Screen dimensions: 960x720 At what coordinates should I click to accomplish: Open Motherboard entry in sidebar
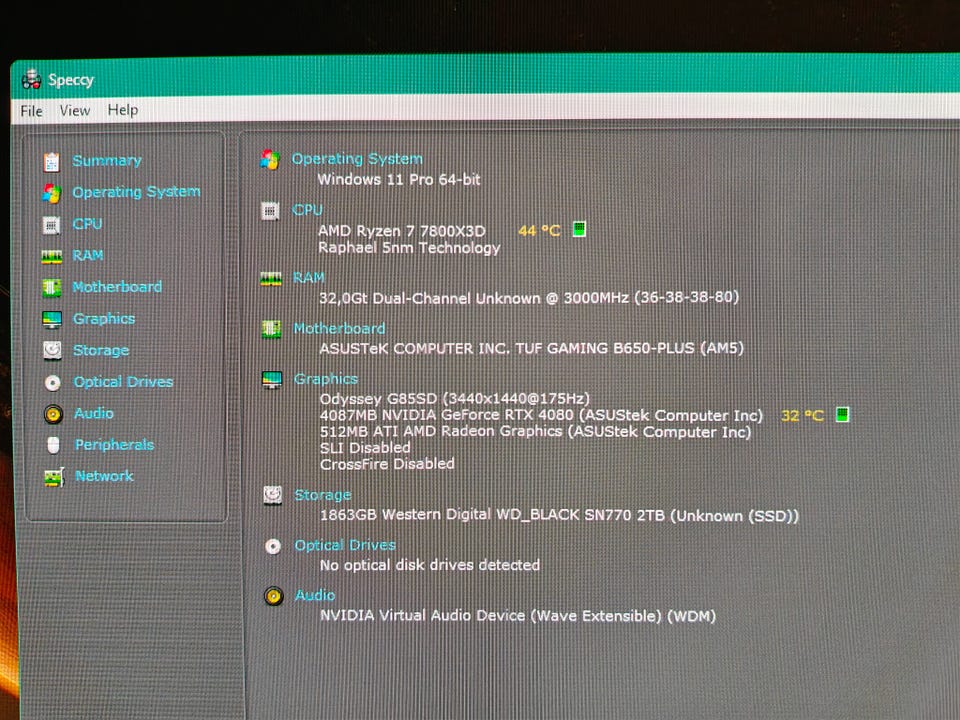(117, 287)
